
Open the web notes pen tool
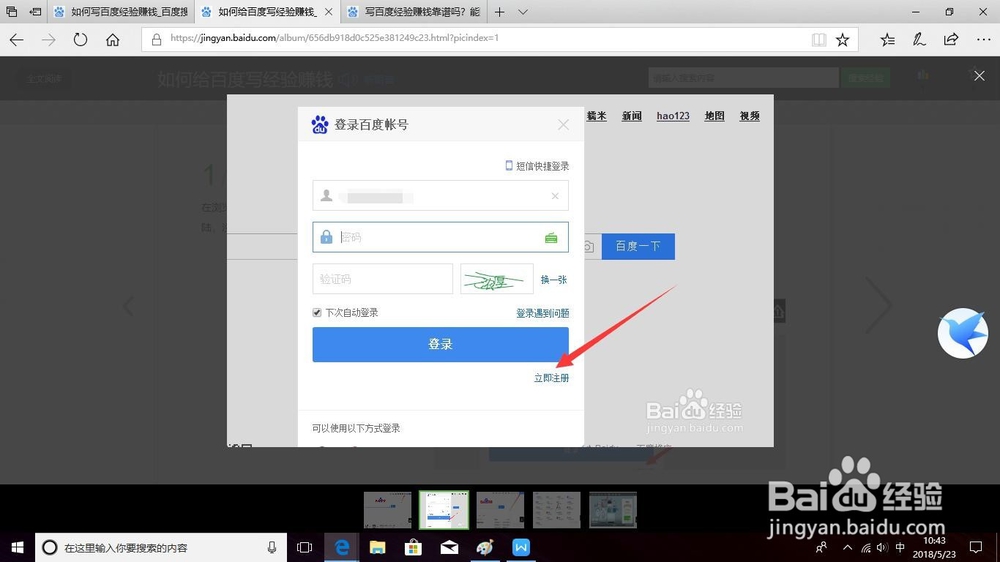(x=919, y=40)
